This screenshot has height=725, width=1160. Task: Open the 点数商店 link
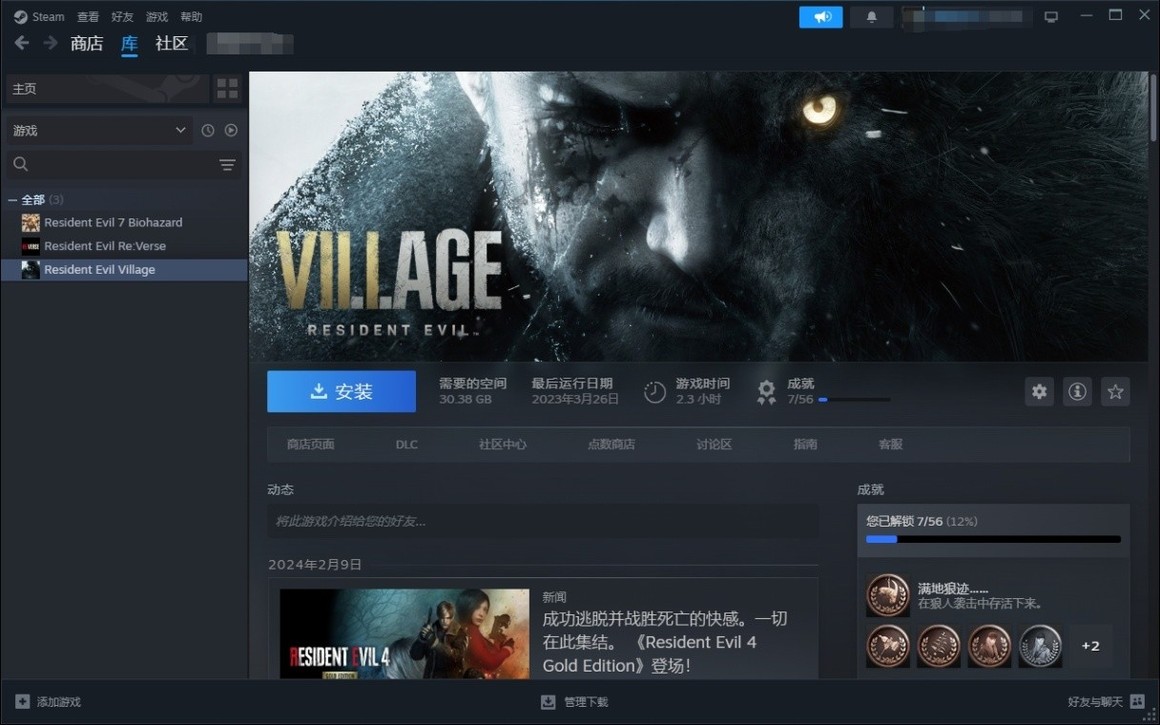tap(611, 444)
